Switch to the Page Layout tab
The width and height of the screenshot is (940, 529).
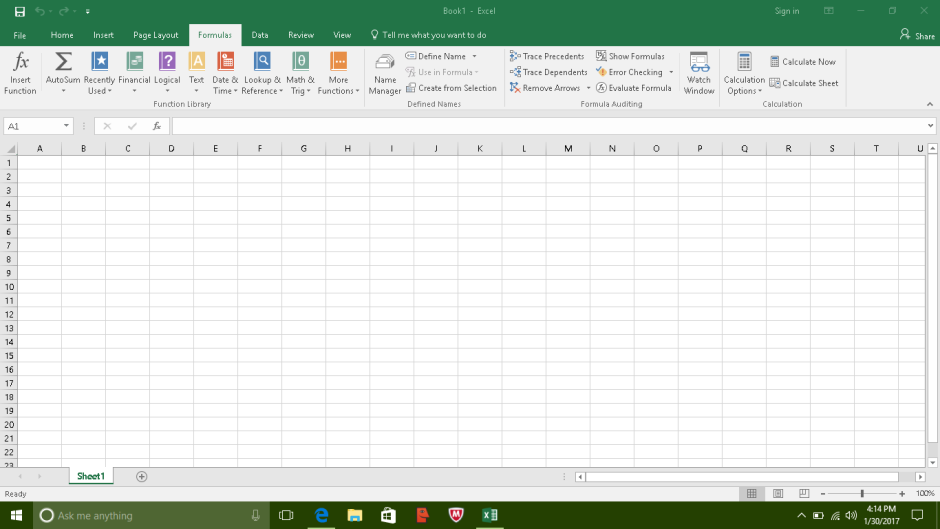(x=155, y=35)
